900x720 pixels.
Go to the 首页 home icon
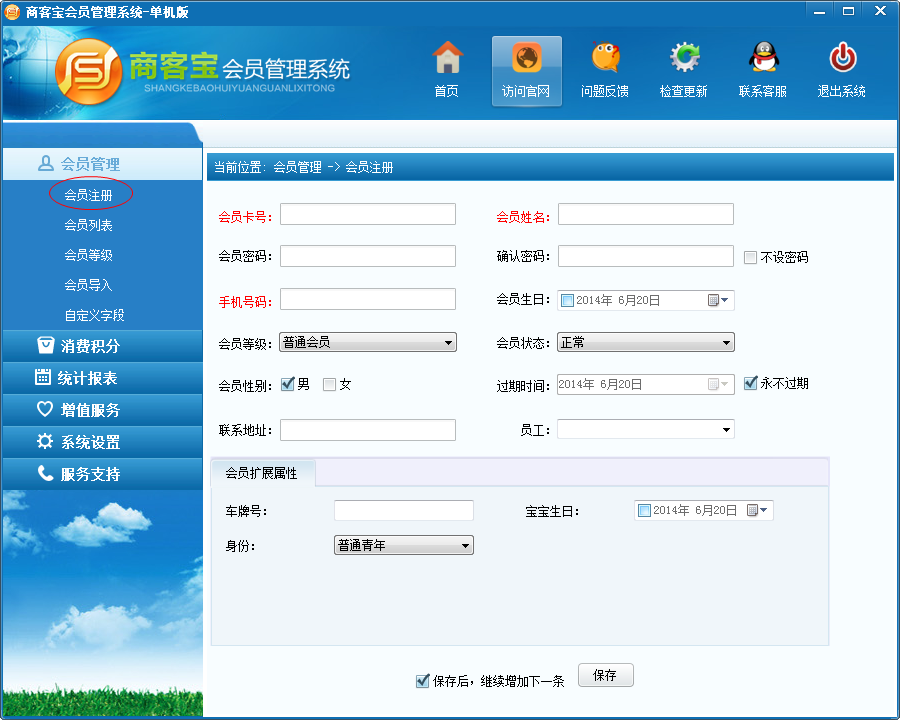click(x=447, y=57)
